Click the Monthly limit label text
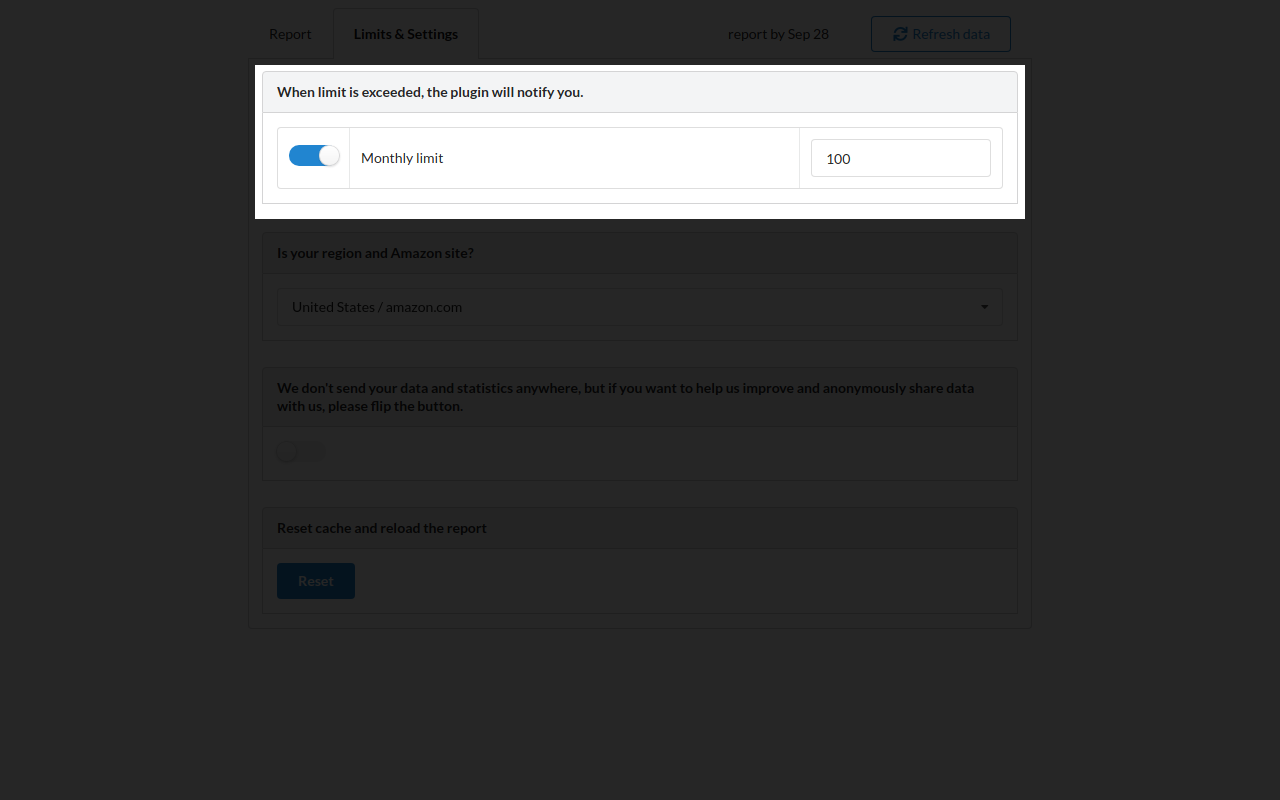 (402, 158)
